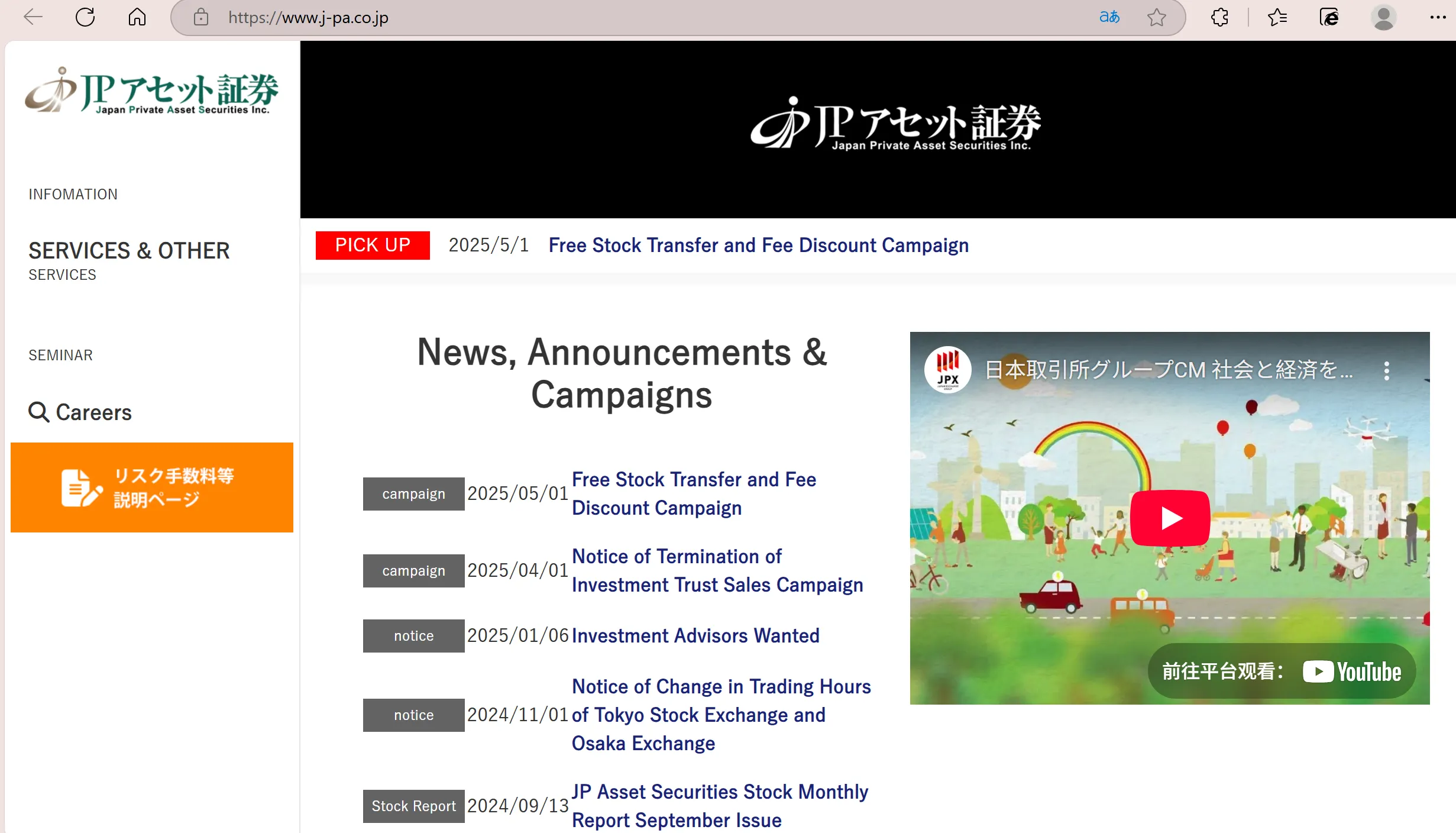
Task: Open the collections icon
Action: (x=1329, y=17)
